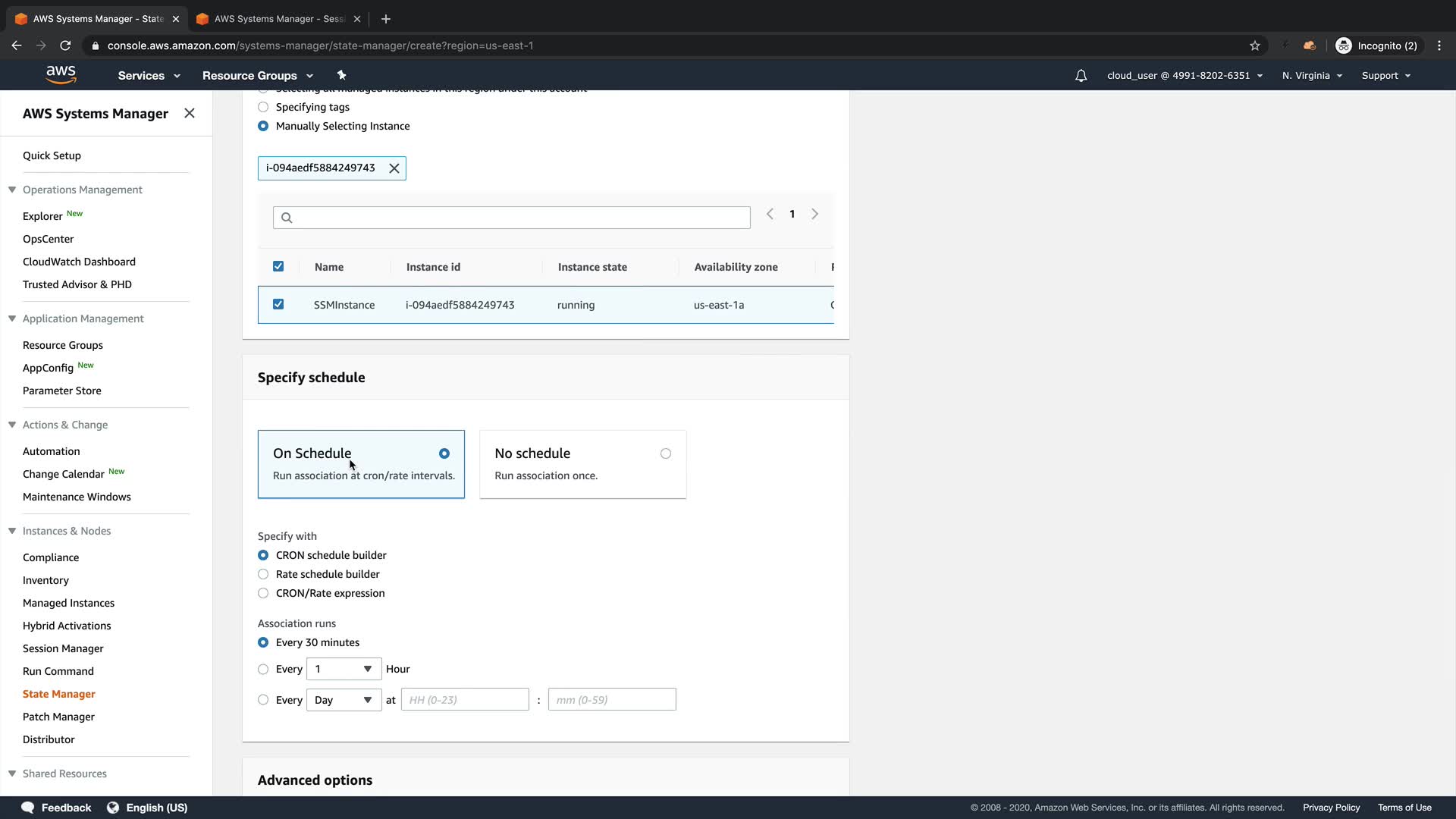The image size is (1456, 819).
Task: Open Patch Manager in sidebar
Action: pyautogui.click(x=58, y=717)
